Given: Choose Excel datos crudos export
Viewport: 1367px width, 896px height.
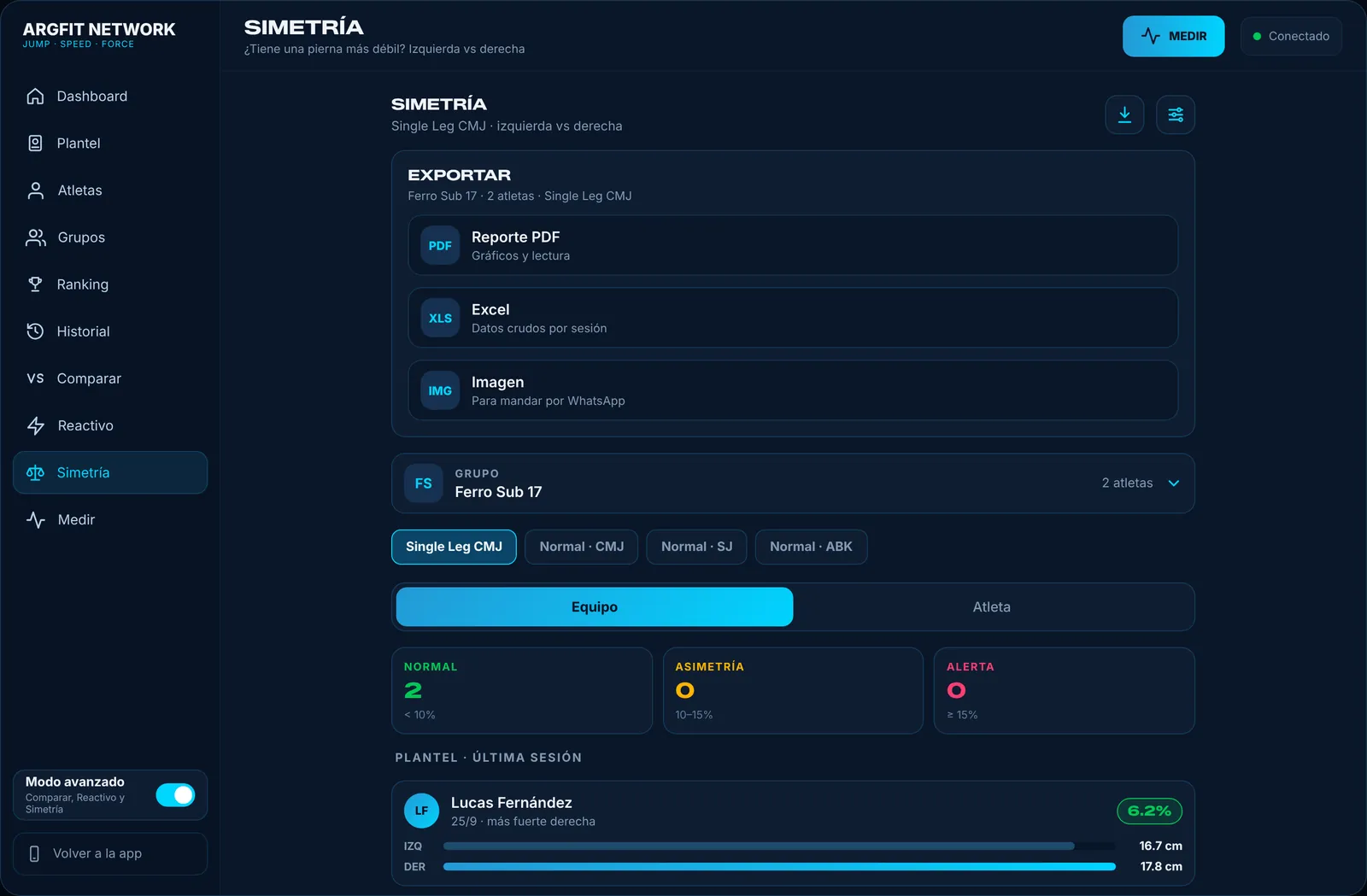Looking at the screenshot, I should pyautogui.click(x=793, y=318).
